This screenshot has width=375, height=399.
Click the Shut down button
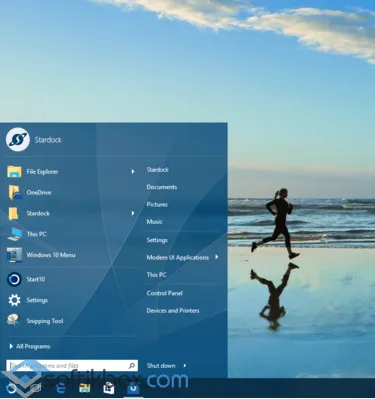(x=161, y=366)
